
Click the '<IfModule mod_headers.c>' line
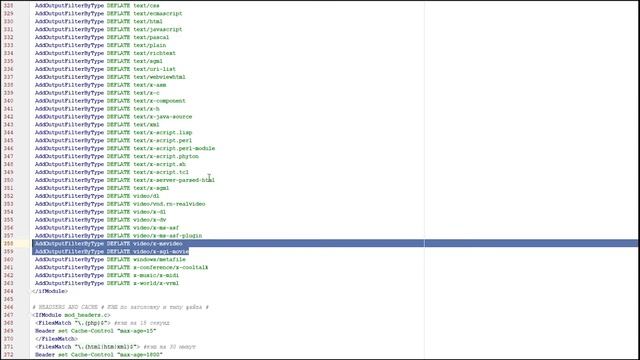click(71, 315)
